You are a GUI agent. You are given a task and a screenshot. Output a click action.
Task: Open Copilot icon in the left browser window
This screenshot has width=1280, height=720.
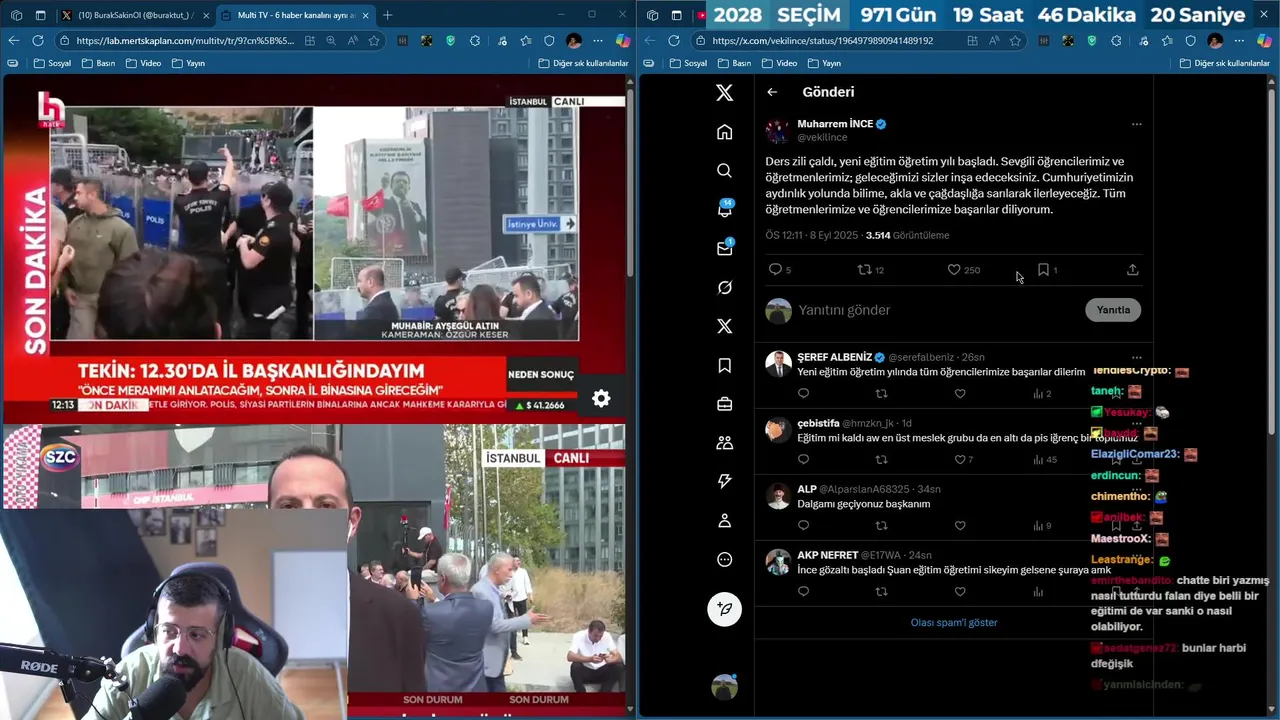click(622, 41)
